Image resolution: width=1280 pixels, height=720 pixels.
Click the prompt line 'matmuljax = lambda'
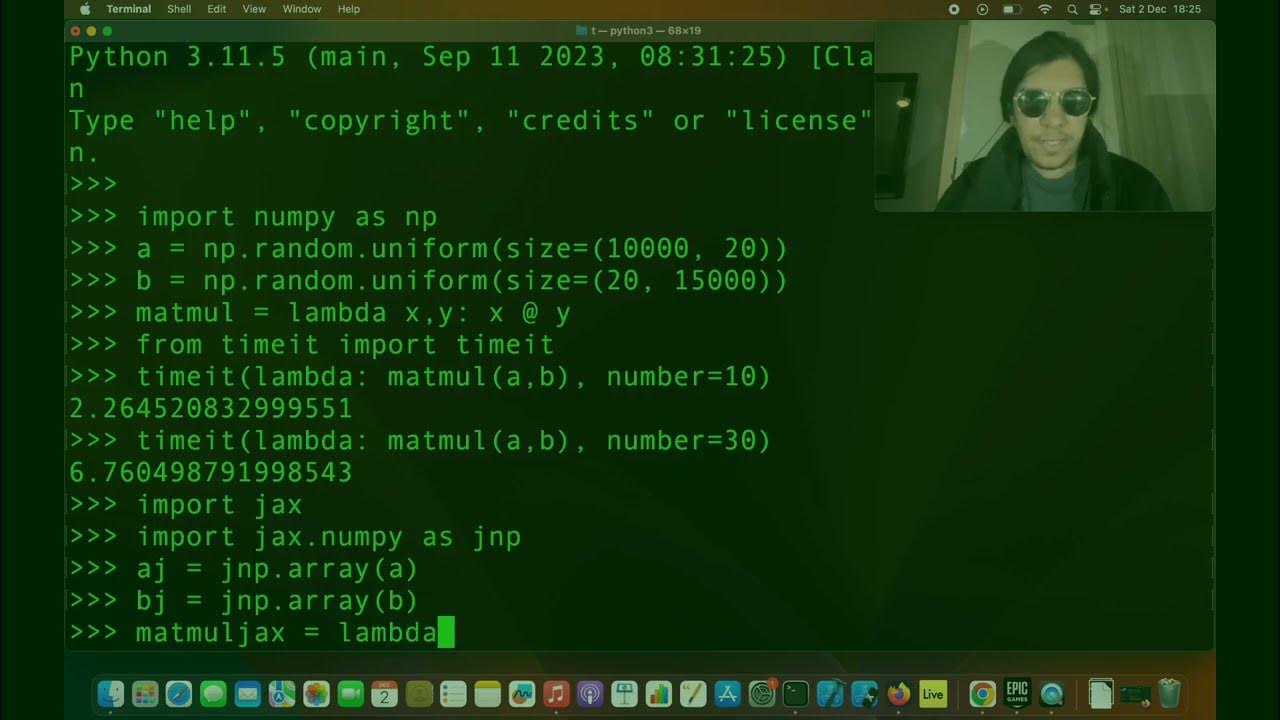click(262, 633)
